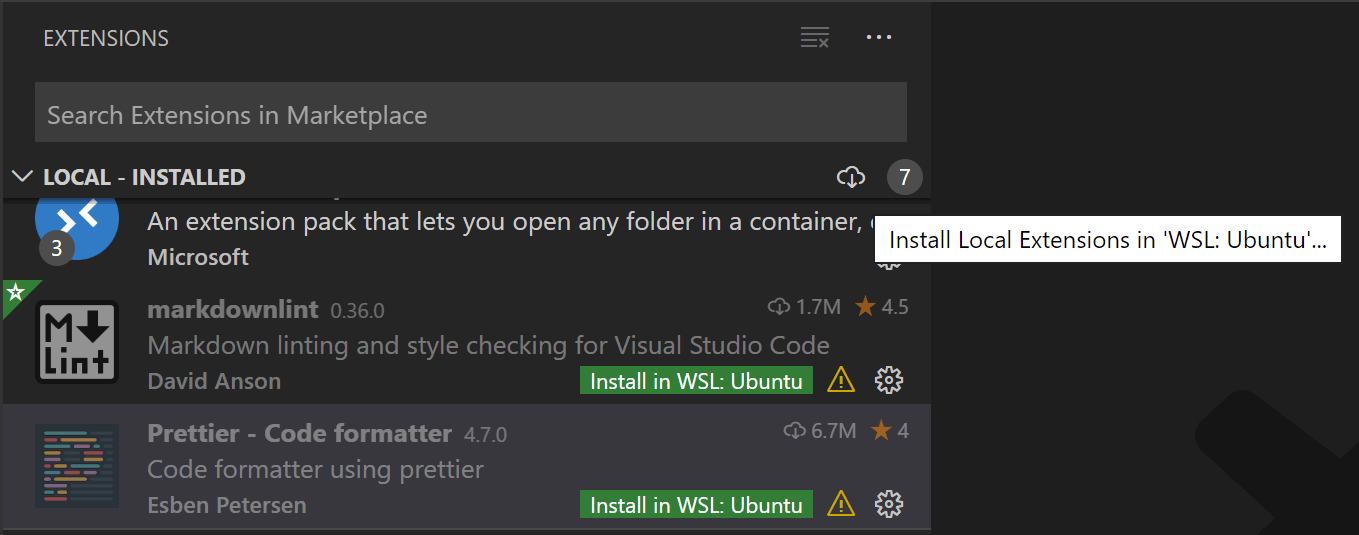Click the installed count badge showing 7
The image size is (1359, 535).
click(x=904, y=178)
